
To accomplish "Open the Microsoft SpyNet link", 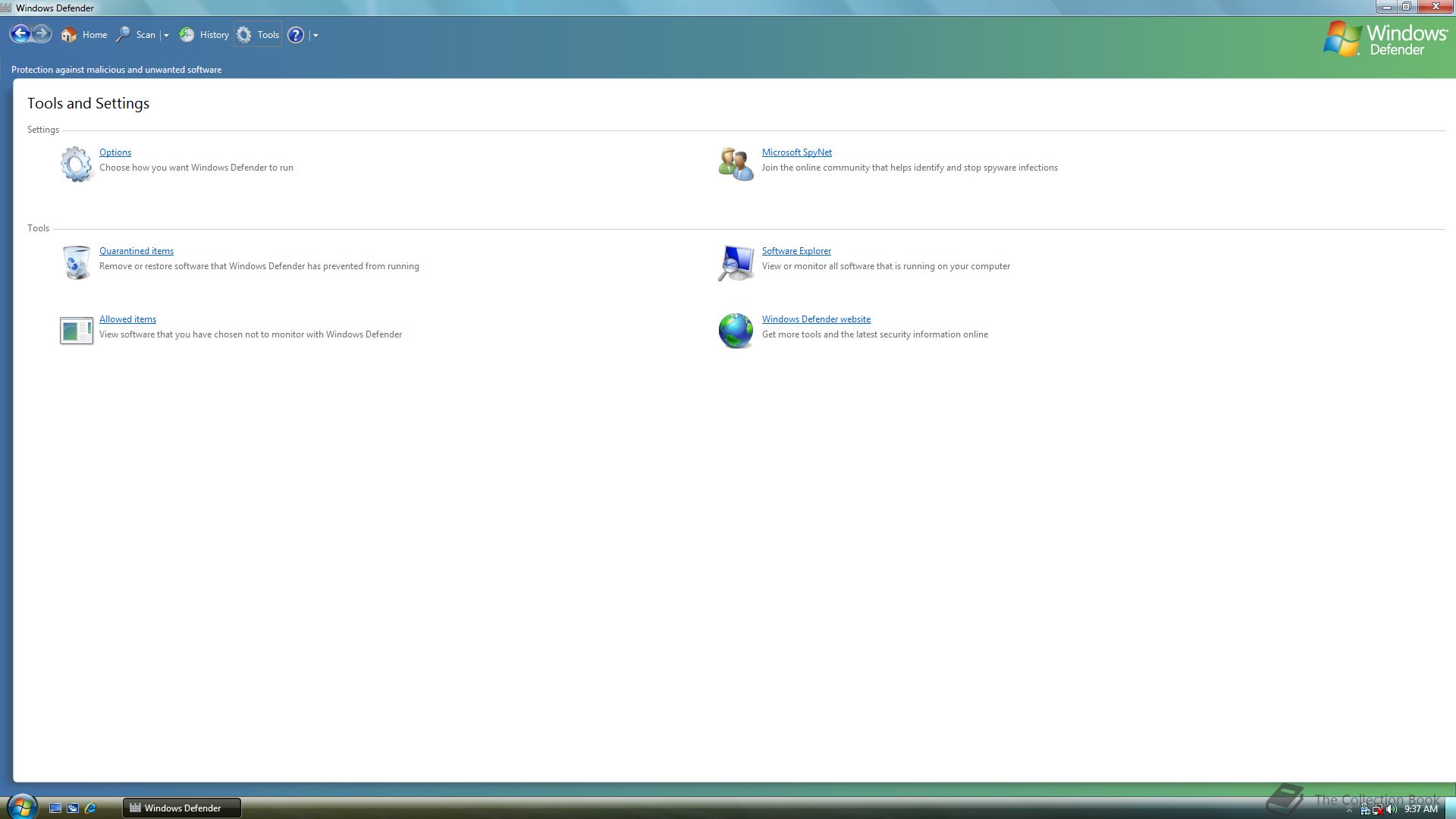I will [x=797, y=152].
